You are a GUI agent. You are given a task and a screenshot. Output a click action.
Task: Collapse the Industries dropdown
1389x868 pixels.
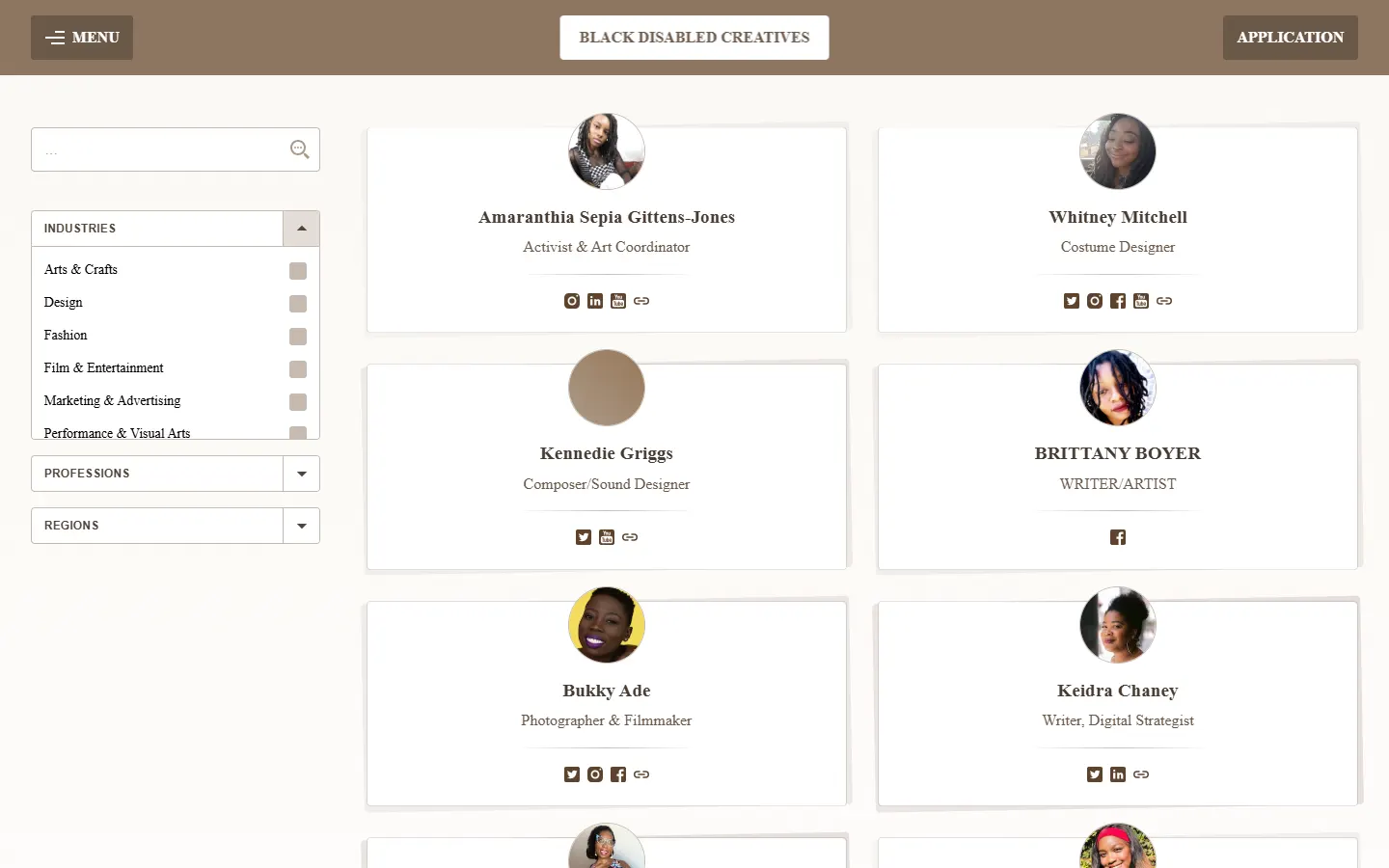(x=301, y=229)
